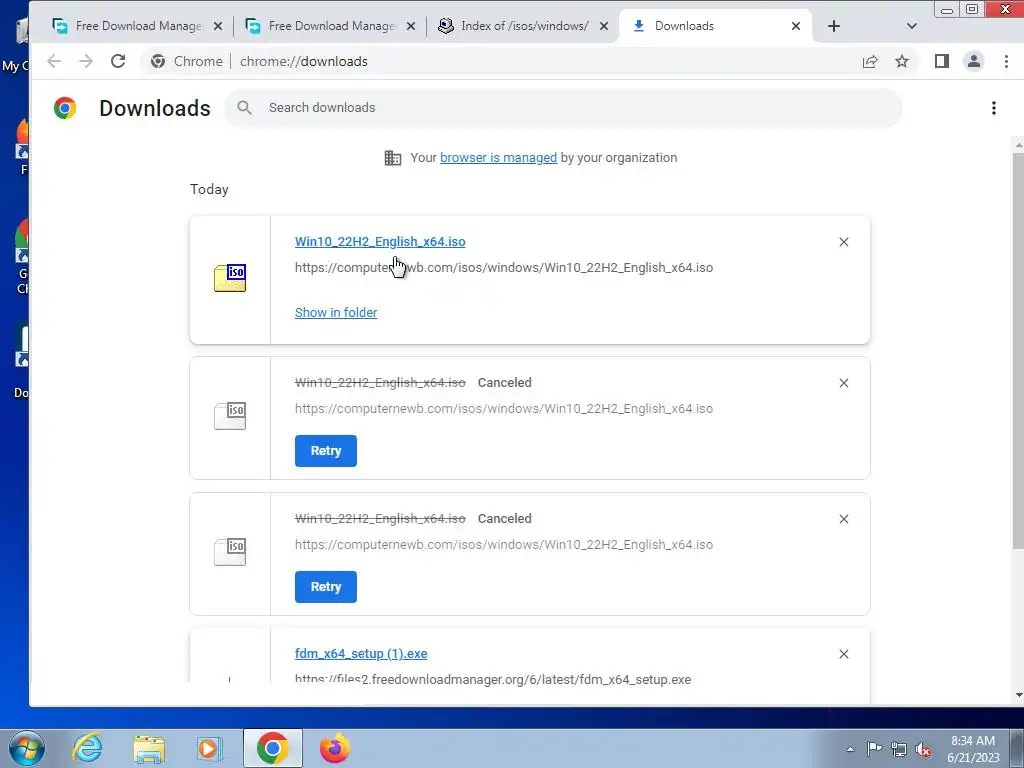The width and height of the screenshot is (1024, 768).
Task: Close the Downloads tab
Action: 796,26
